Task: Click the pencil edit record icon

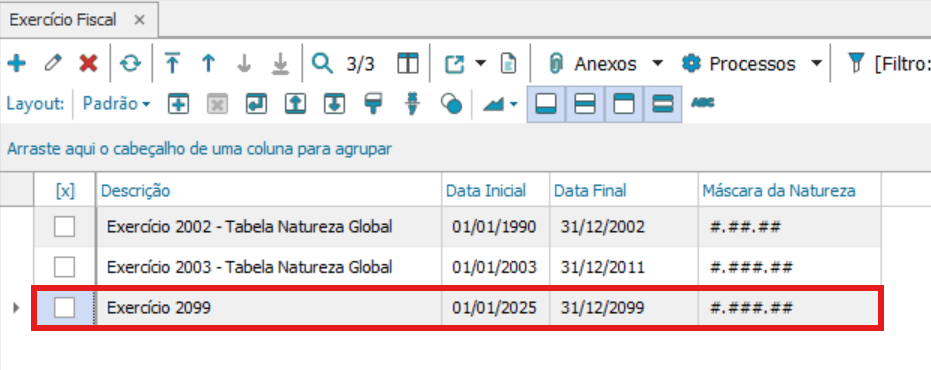Action: coord(53,63)
